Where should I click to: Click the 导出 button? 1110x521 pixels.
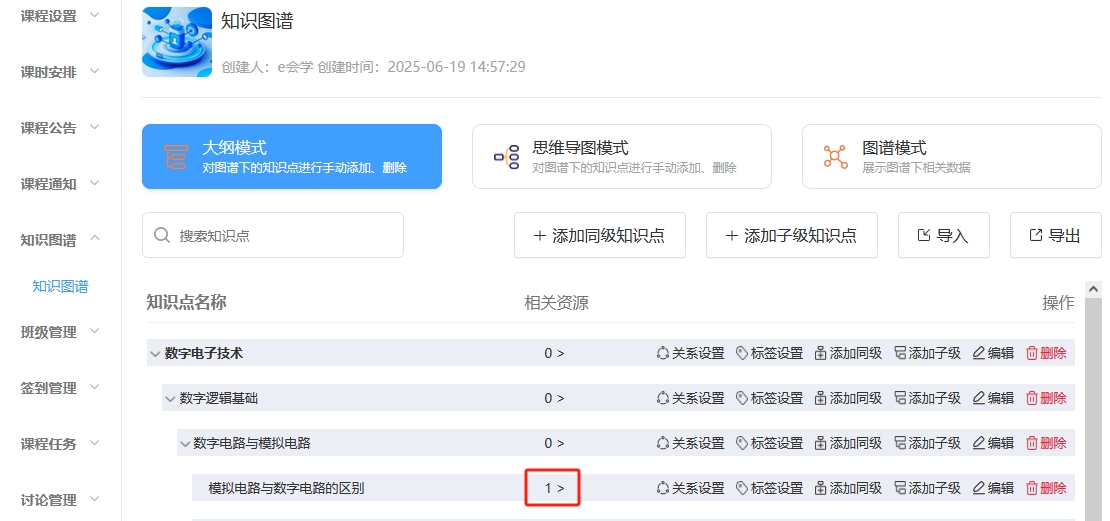pyautogui.click(x=1055, y=236)
